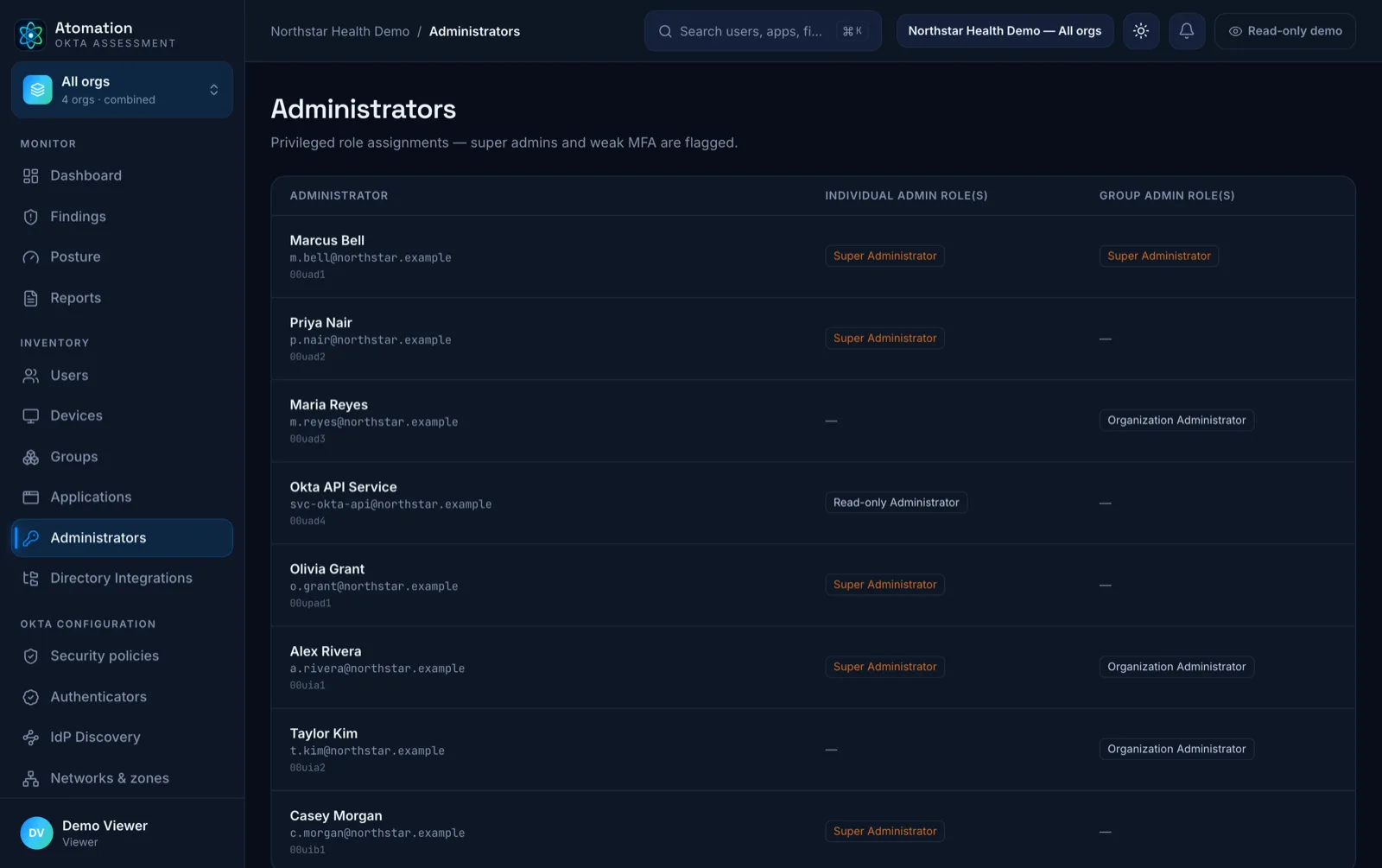Open Security policies configuration
Screen dimensions: 1382x868
point(123,656)
